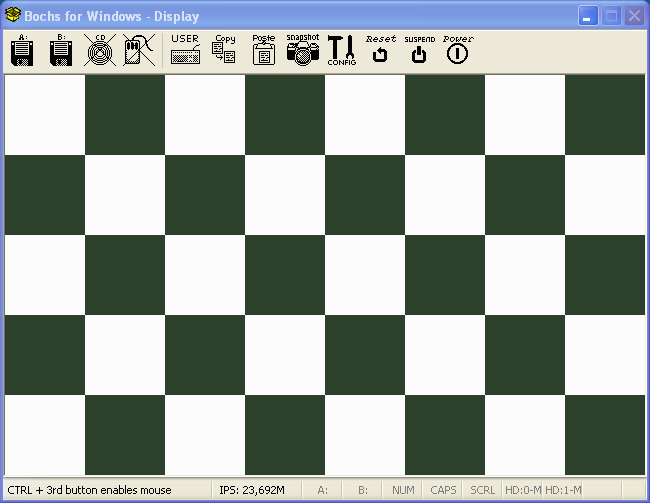Viewport: 650px width, 503px height.
Task: Toggle the CD-ROM drive icon
Action: pyautogui.click(x=98, y=50)
